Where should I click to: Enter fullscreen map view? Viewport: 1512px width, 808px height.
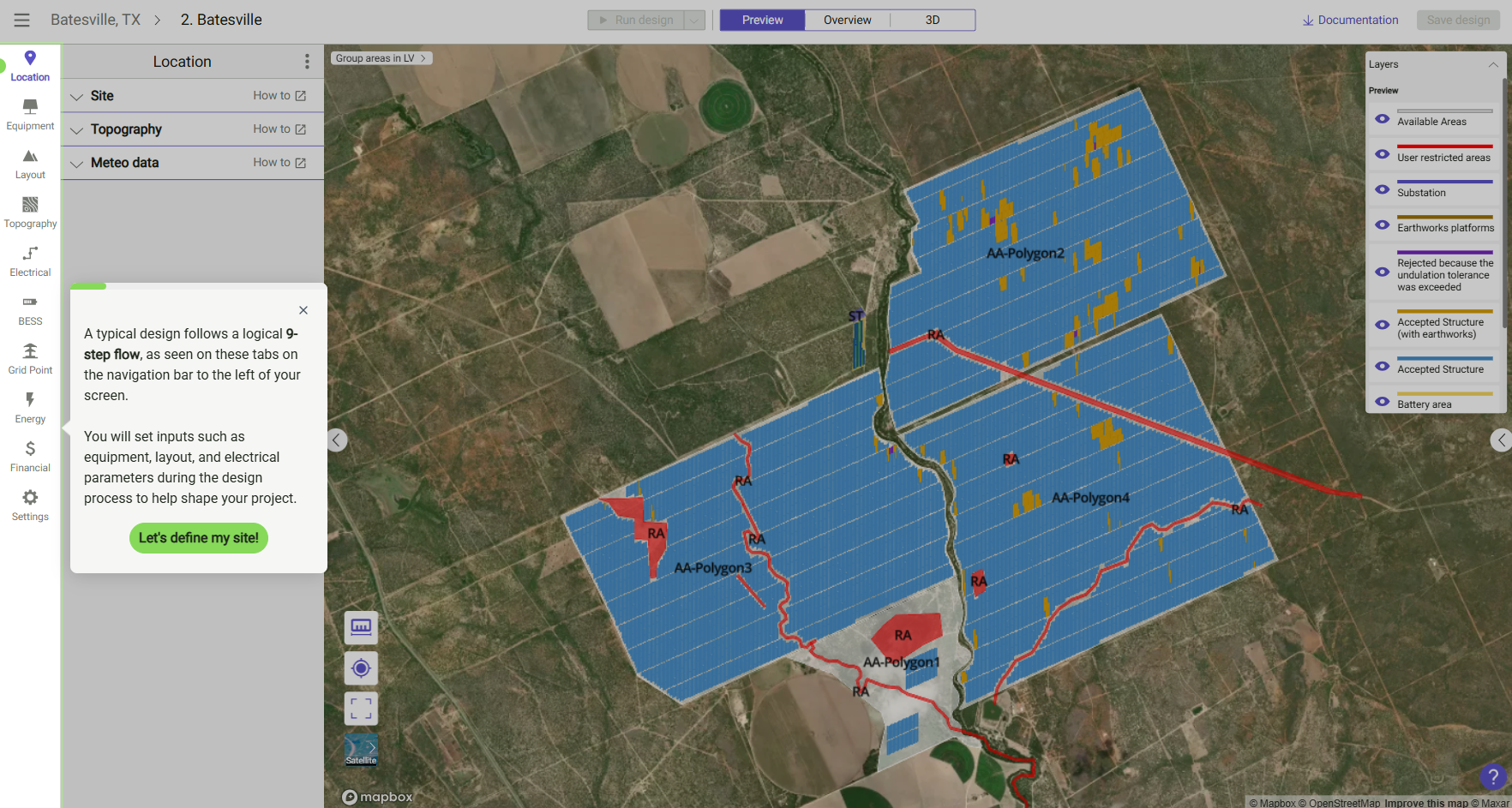[361, 709]
